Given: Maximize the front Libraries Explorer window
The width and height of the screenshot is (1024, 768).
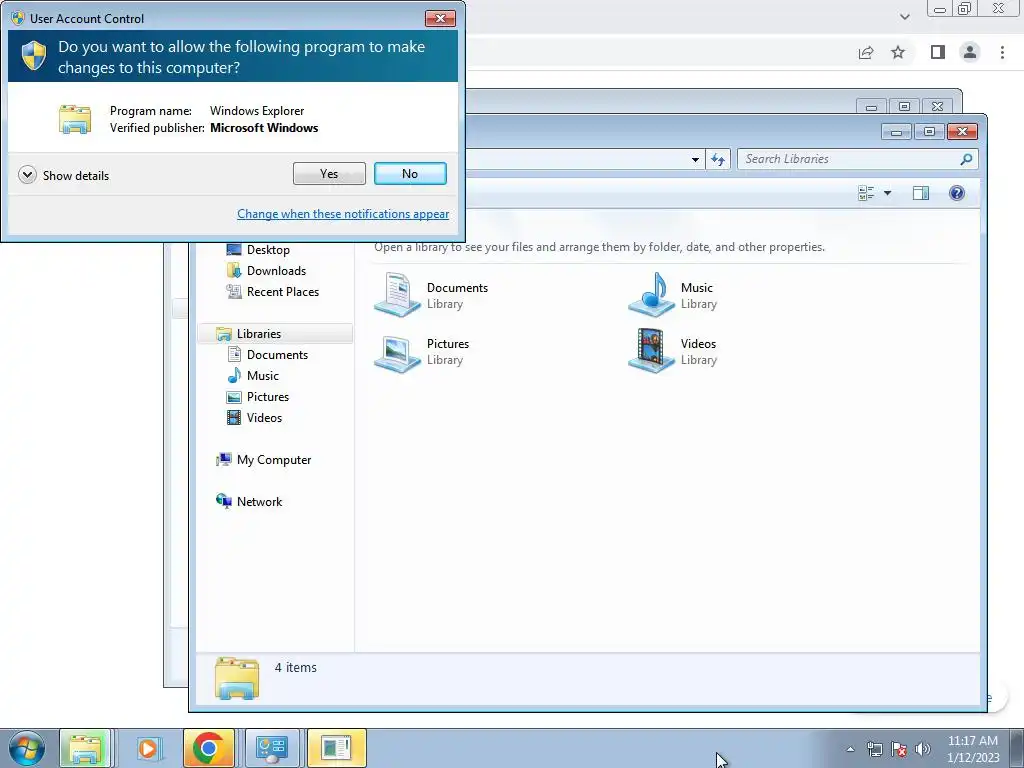Looking at the screenshot, I should coord(929,132).
